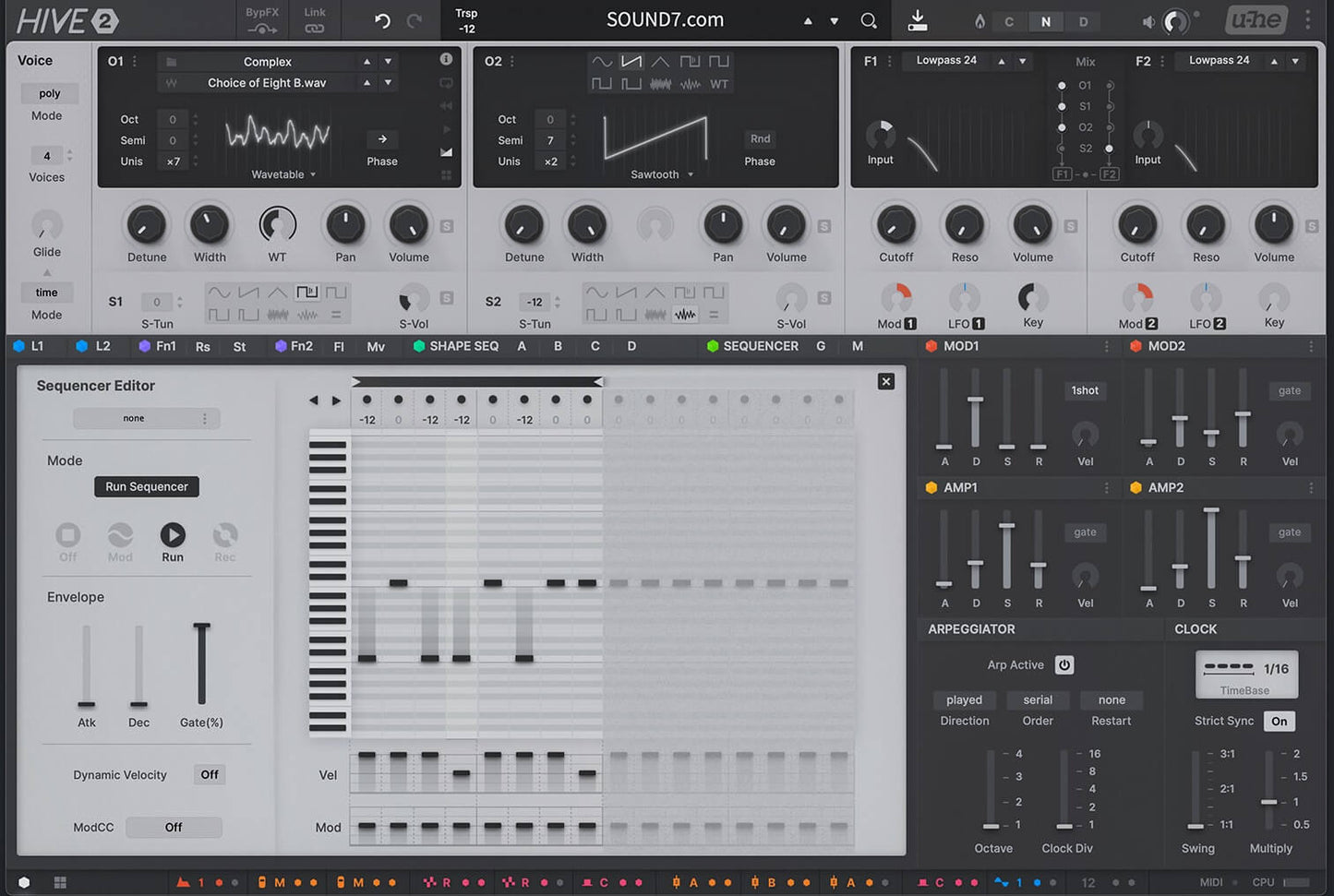Select the noise waveform icon in S2
The image size is (1334, 896).
685,315
